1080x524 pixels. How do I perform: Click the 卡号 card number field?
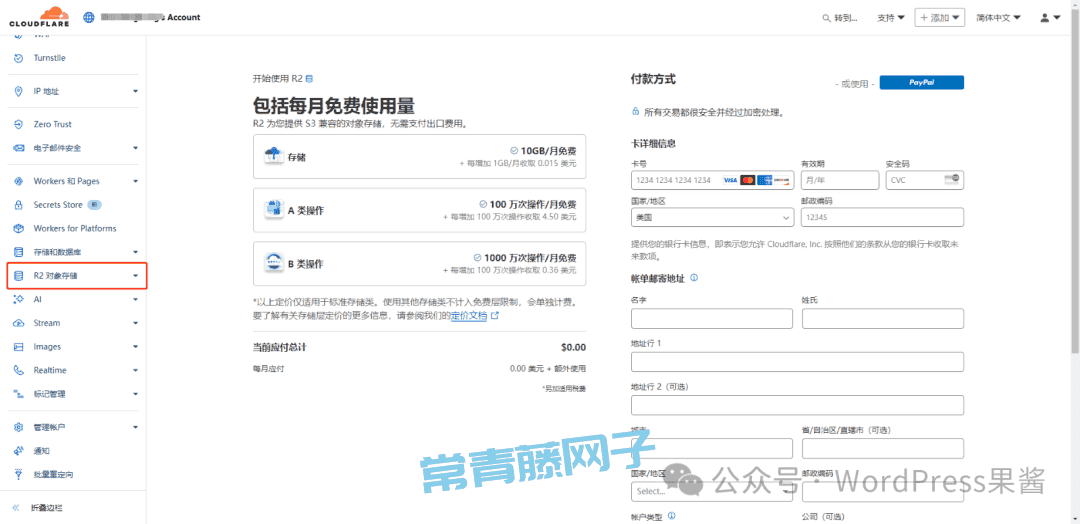click(x=712, y=180)
